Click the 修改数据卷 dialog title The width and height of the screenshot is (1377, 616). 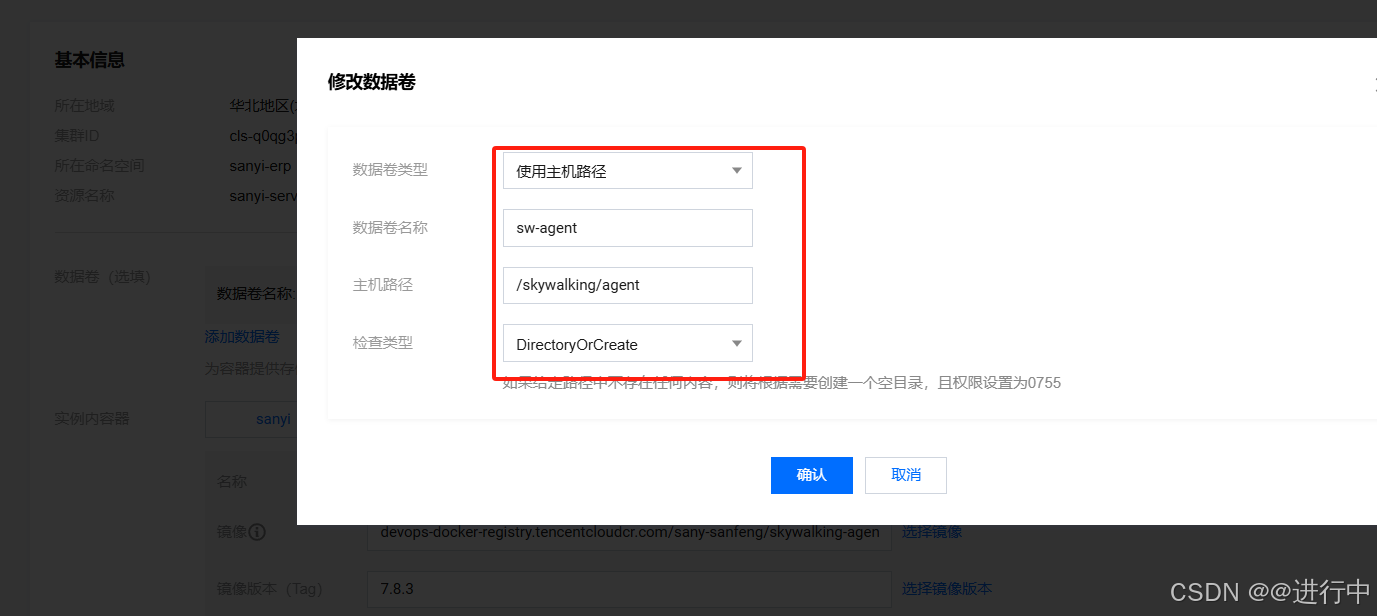pos(372,82)
